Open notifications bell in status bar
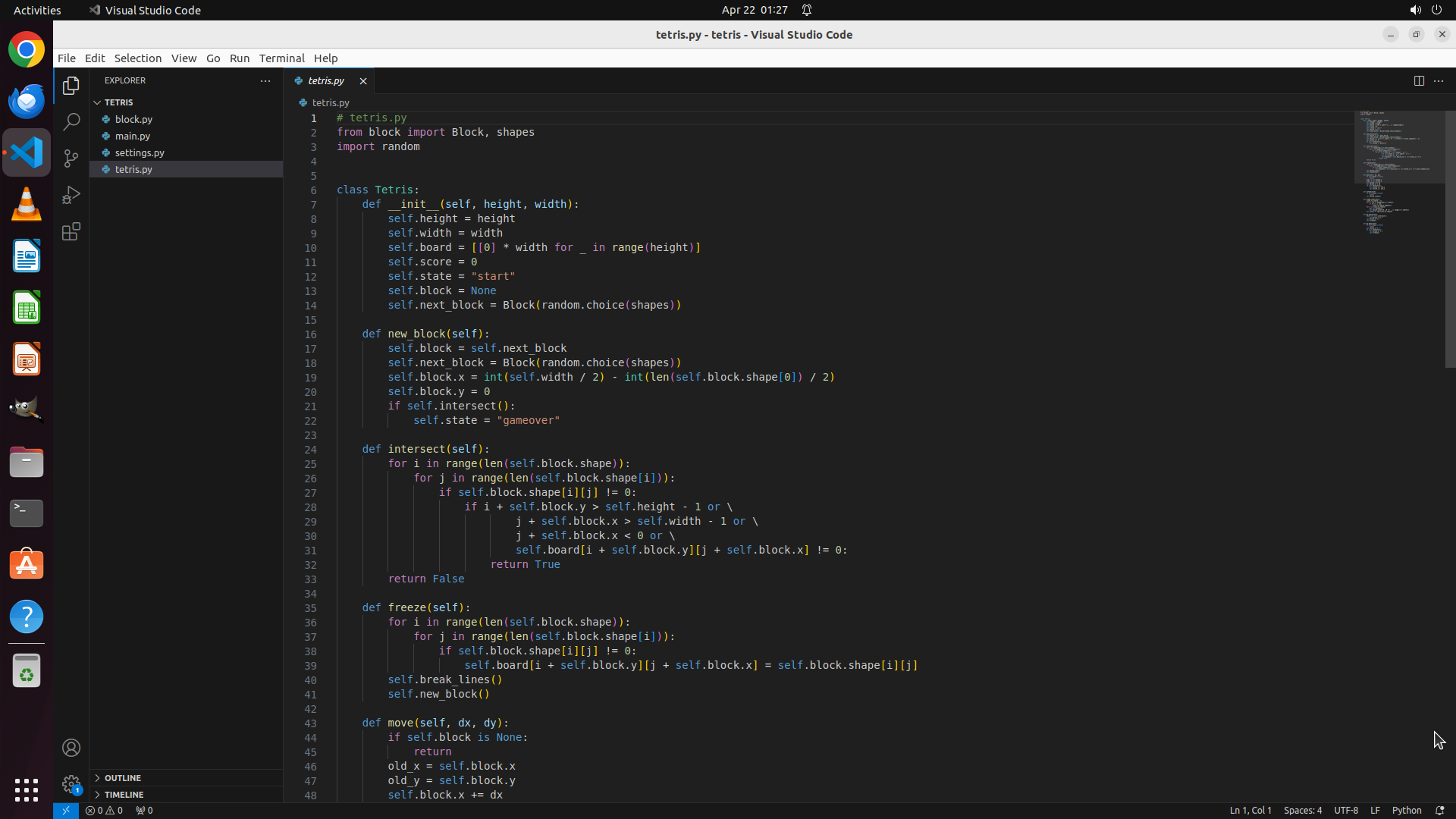Viewport: 1456px width, 819px height. pos(1439,810)
